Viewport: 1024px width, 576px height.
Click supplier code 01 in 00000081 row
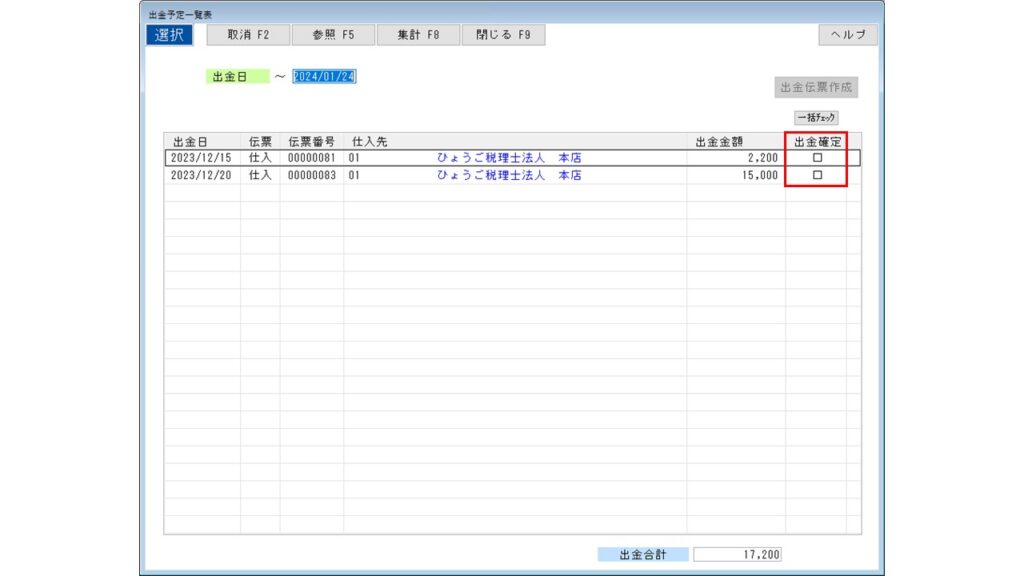354,157
